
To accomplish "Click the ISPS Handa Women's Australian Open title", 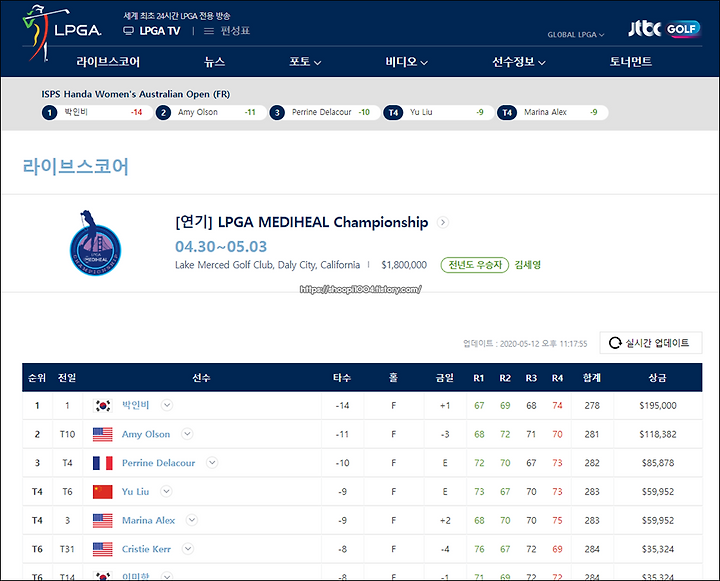I will tap(135, 94).
